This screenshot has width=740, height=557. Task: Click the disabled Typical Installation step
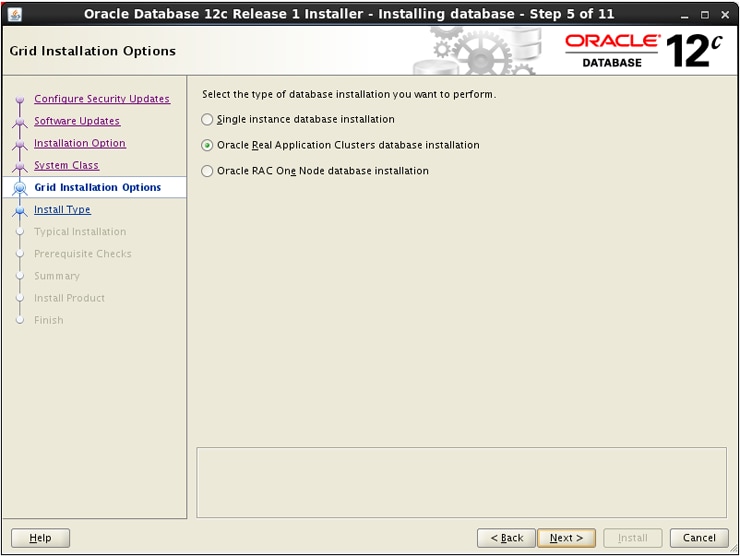pos(80,232)
